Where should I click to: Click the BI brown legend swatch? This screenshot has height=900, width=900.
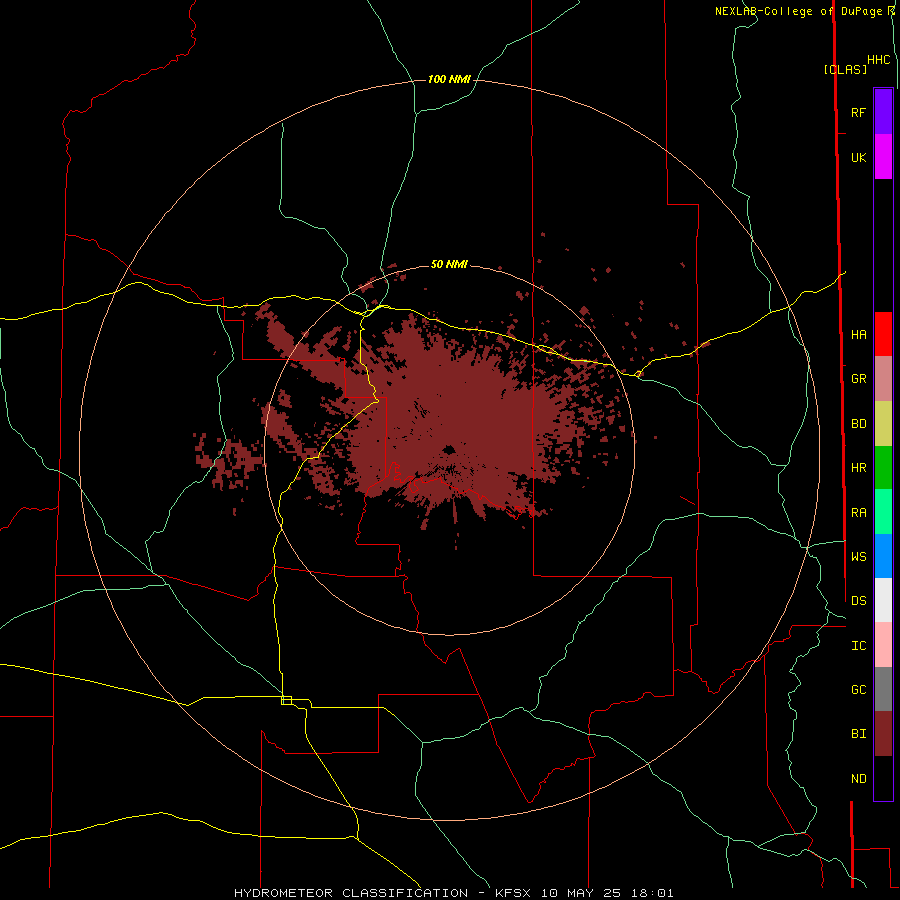[x=883, y=734]
